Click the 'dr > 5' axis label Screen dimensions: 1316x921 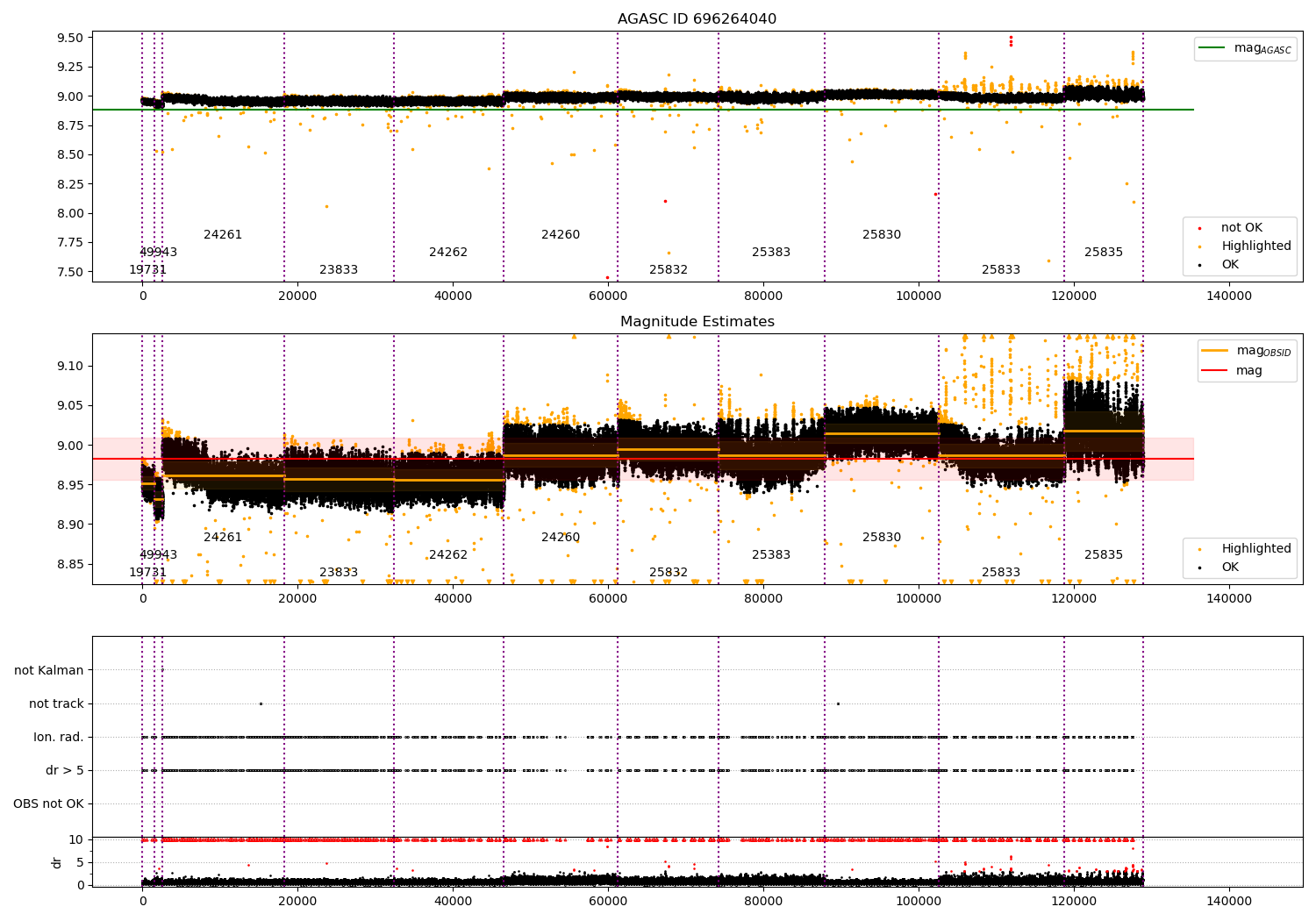[65, 770]
